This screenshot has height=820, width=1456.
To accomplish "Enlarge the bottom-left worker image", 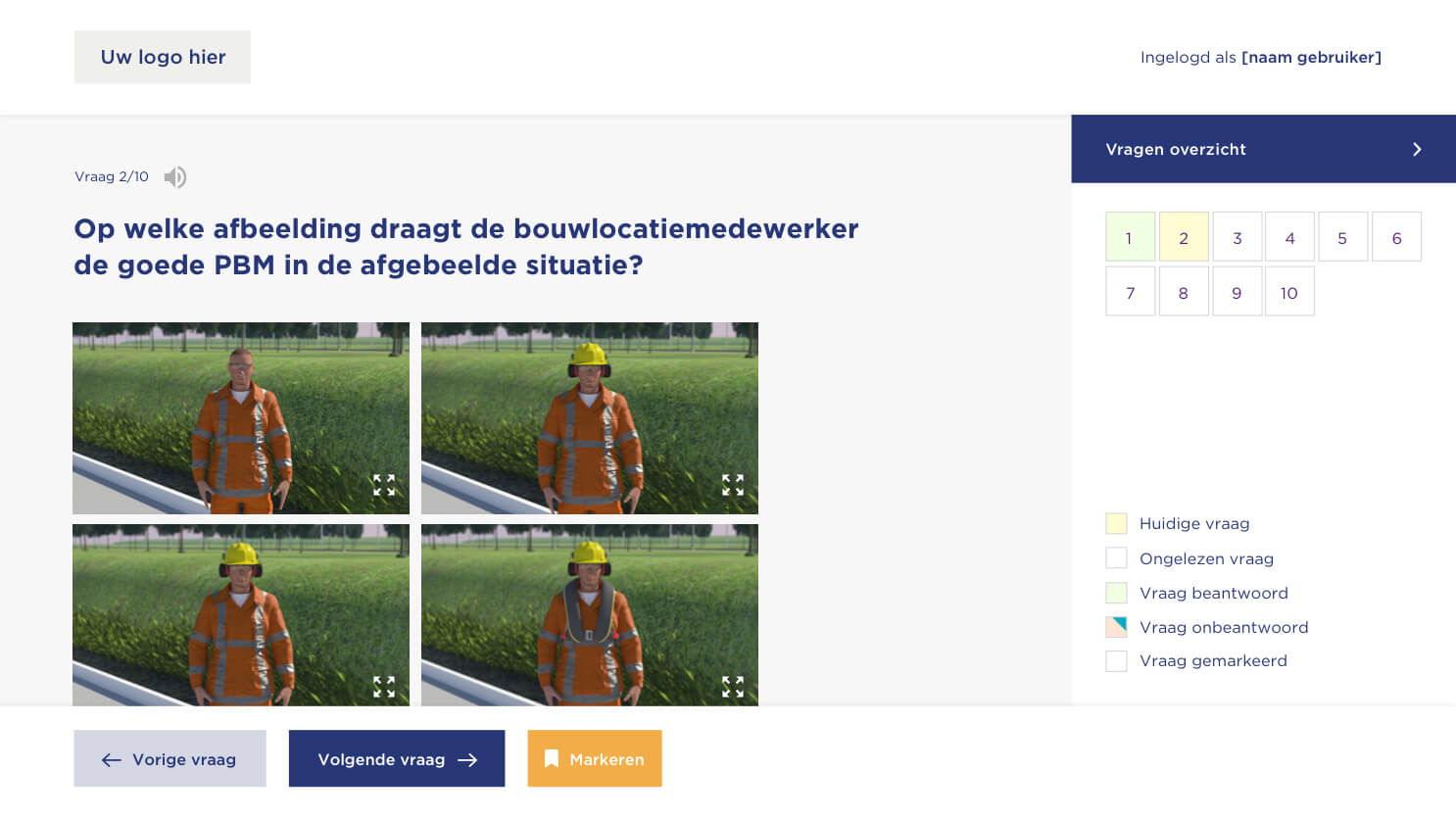I will coord(384,686).
